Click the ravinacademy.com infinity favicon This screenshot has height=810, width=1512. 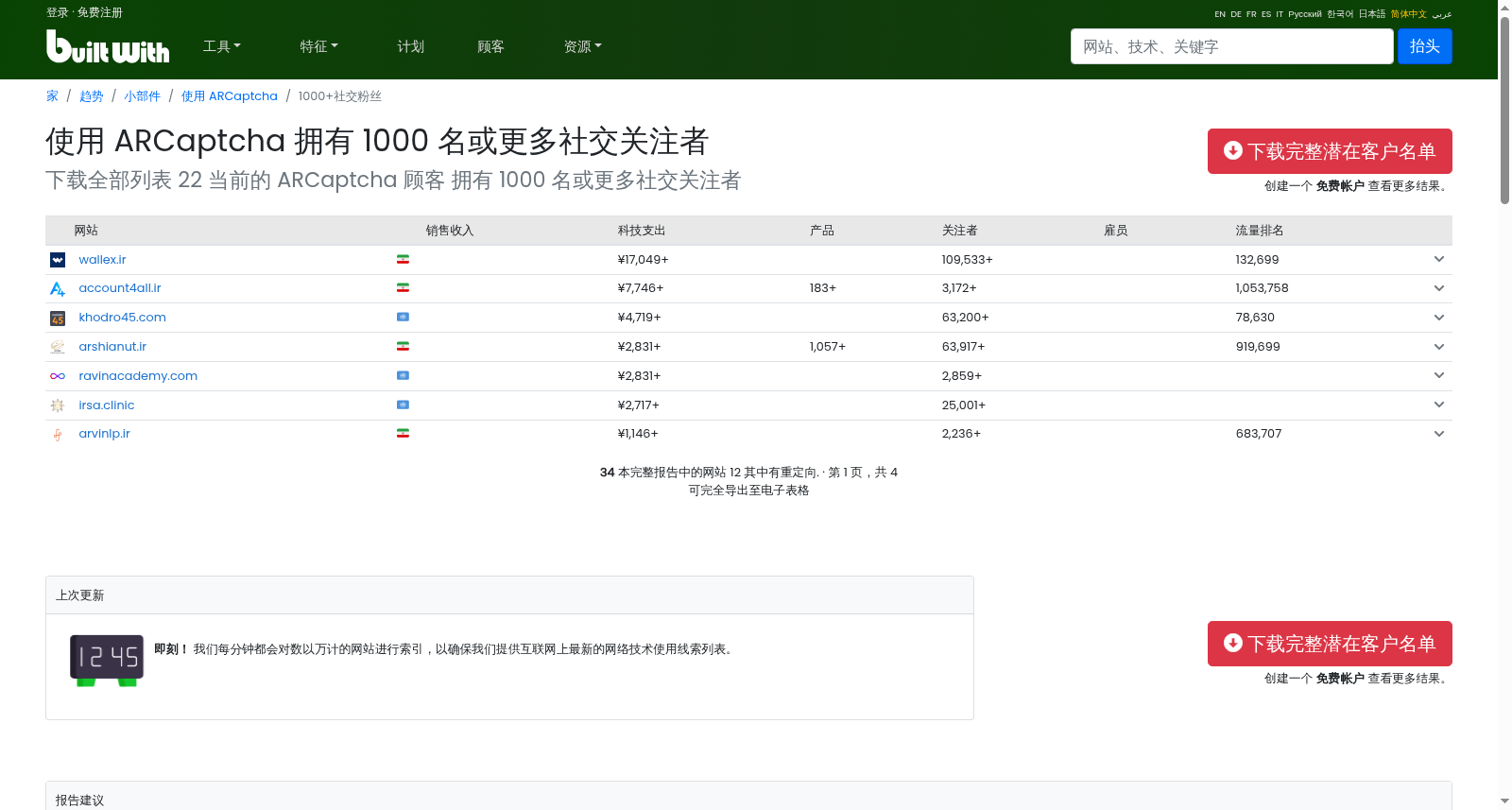(x=58, y=376)
